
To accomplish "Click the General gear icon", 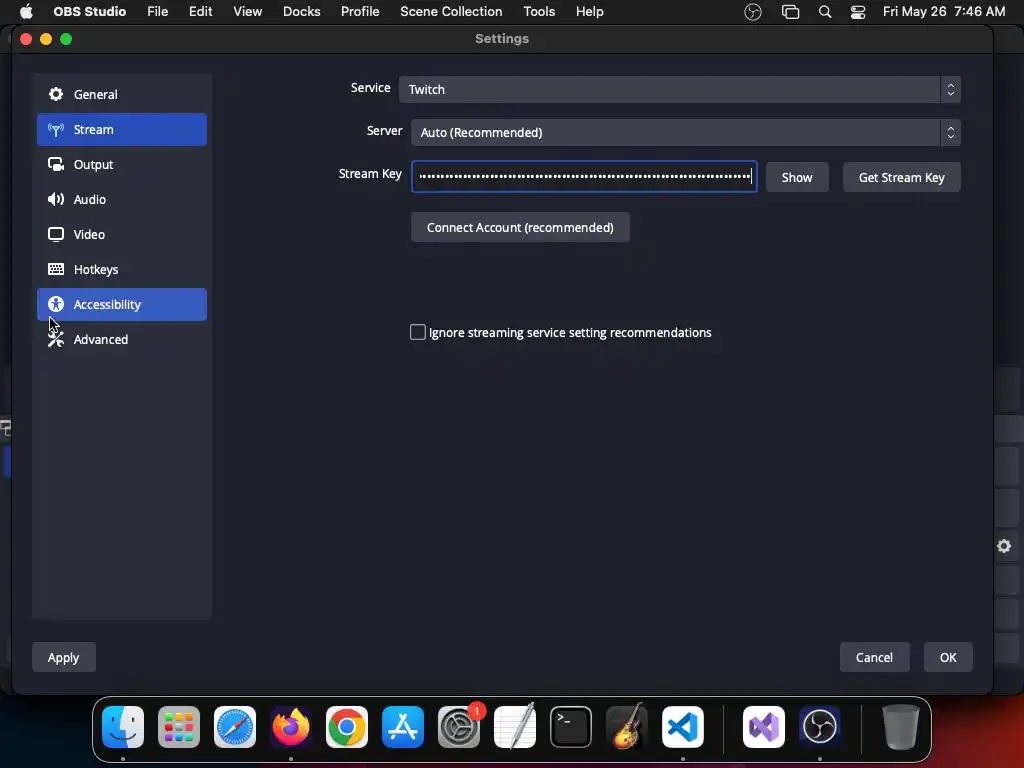I will [56, 94].
